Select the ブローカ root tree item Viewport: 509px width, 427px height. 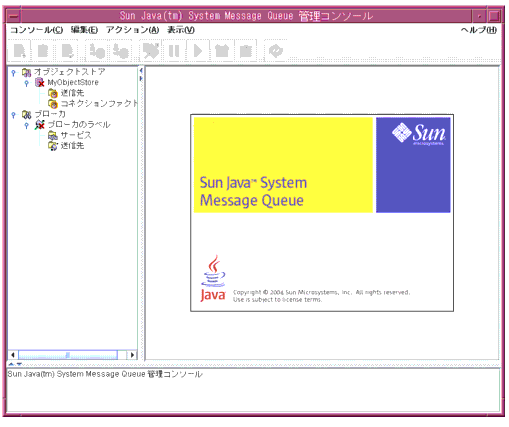50,114
